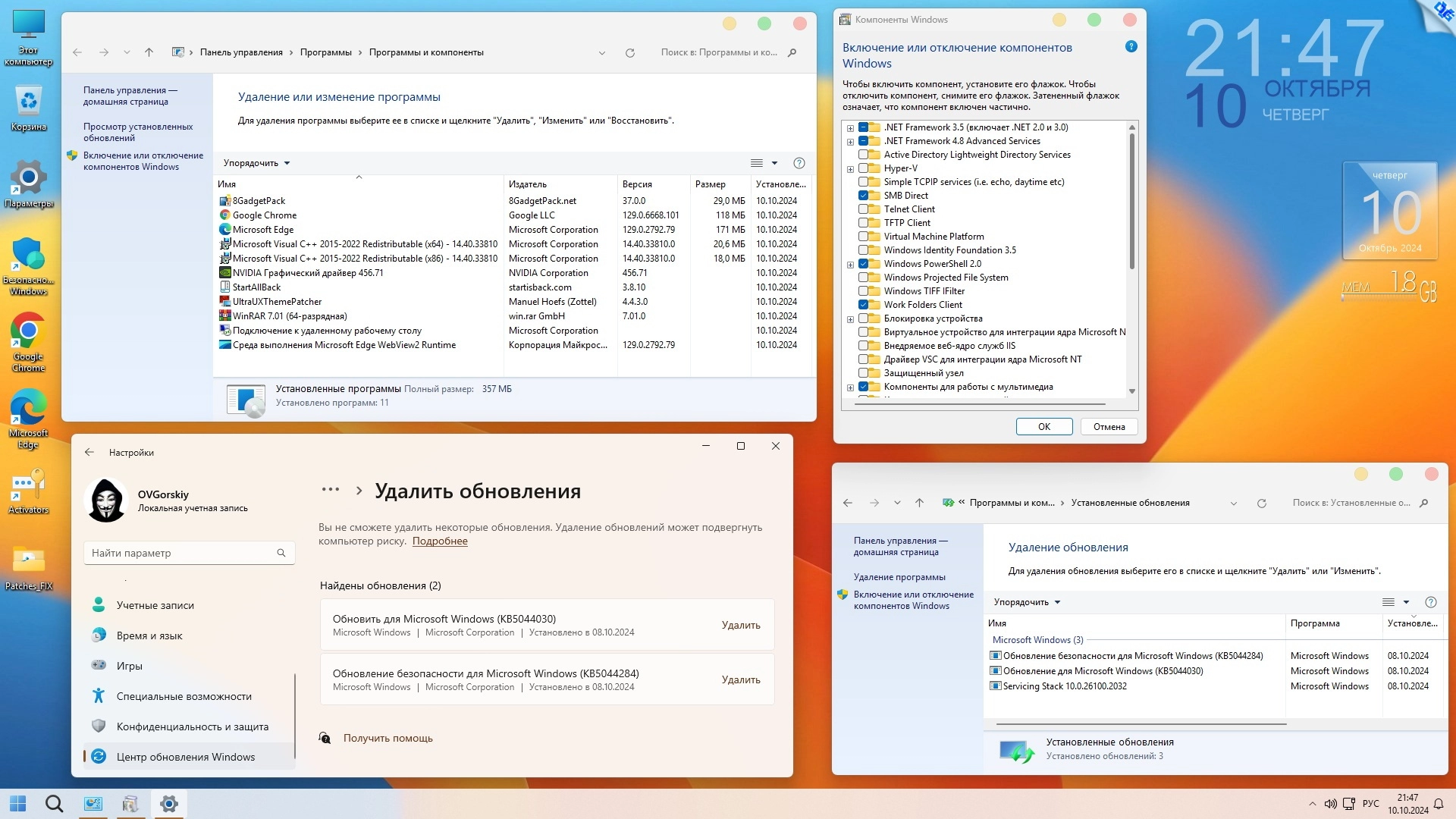Image resolution: width=1456 pixels, height=819 pixels.
Task: Click the Подробнее link
Action: click(x=440, y=541)
